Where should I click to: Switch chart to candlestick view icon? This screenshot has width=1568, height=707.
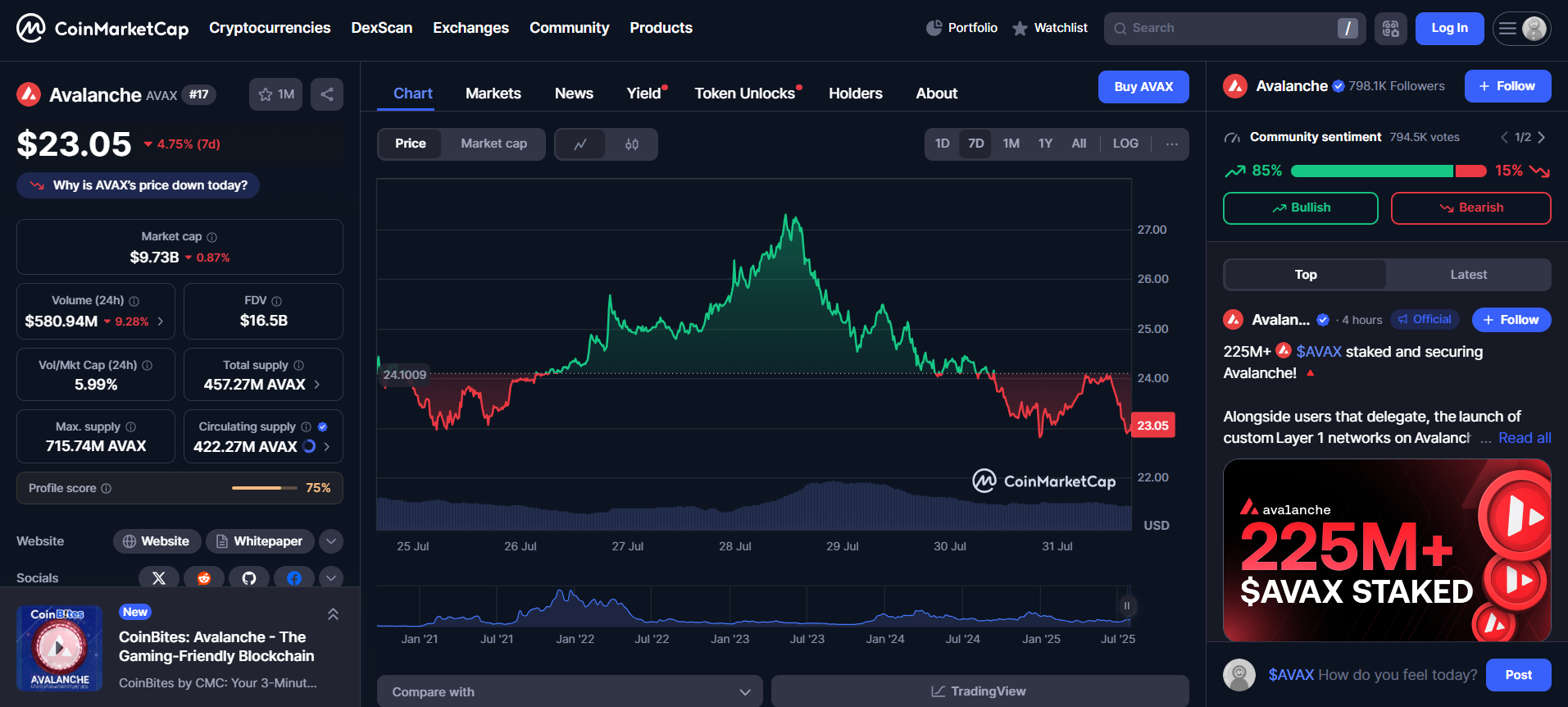tap(632, 144)
